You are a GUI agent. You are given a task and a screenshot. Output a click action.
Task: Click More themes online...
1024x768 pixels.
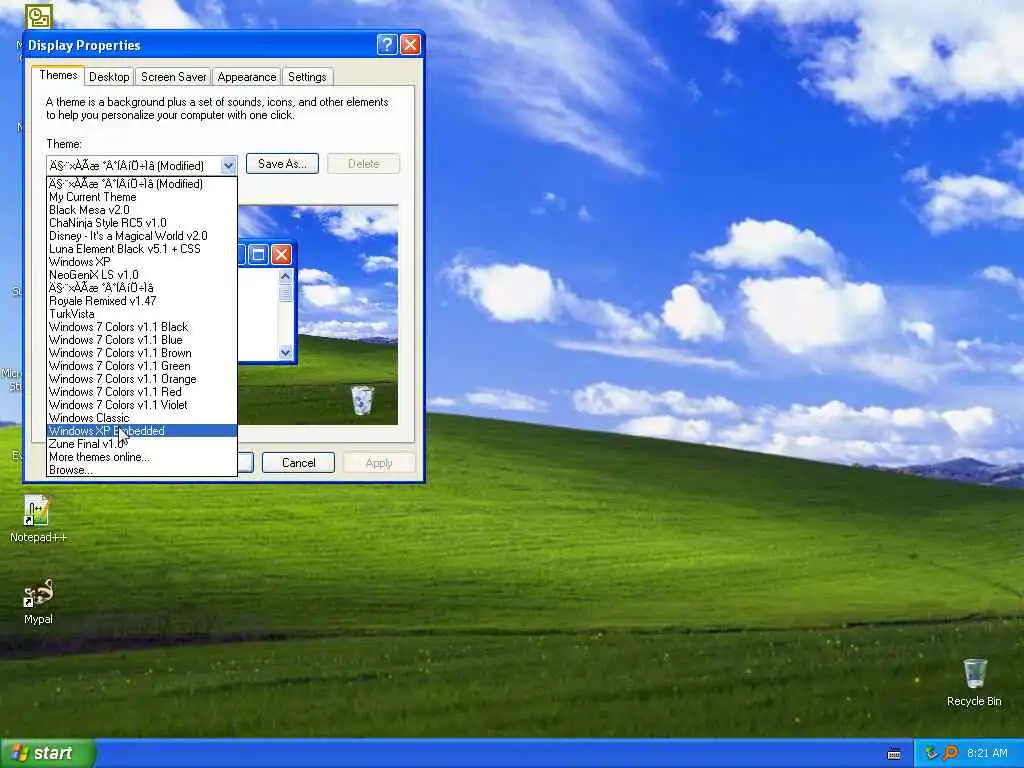coord(142,457)
